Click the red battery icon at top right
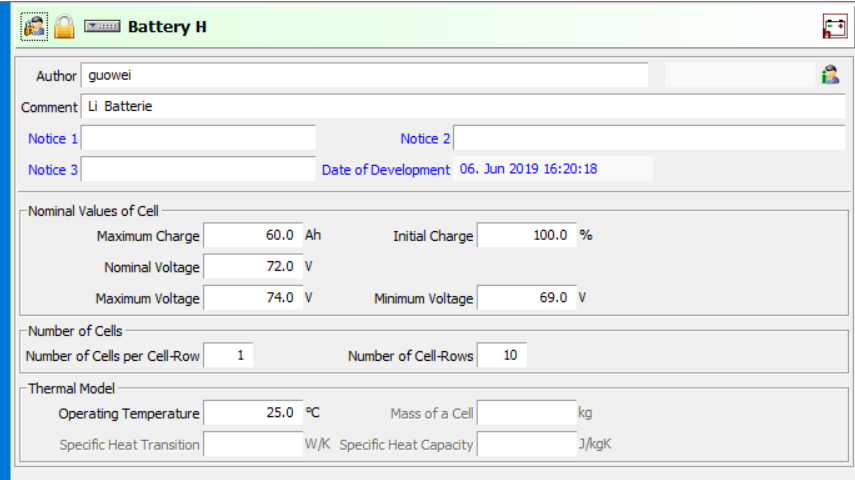The image size is (855, 480). point(833,26)
